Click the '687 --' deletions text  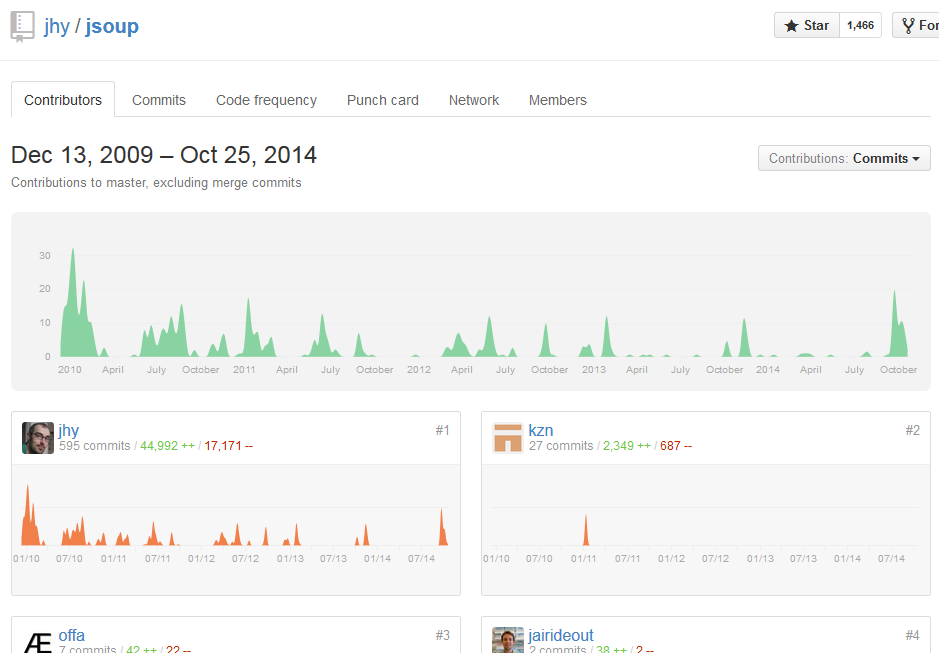[x=676, y=446]
